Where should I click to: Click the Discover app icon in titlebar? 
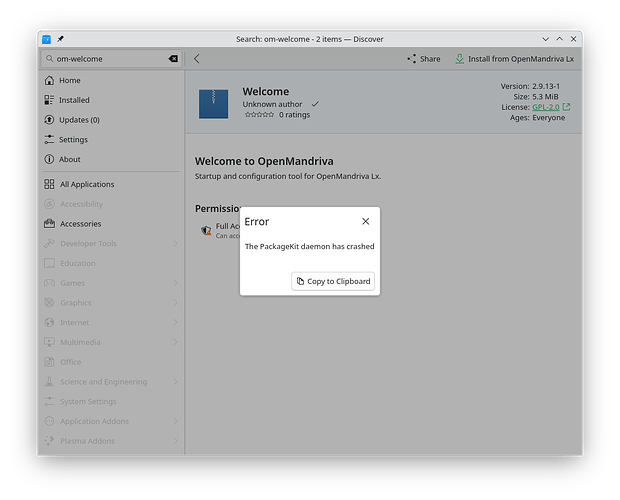click(x=47, y=39)
